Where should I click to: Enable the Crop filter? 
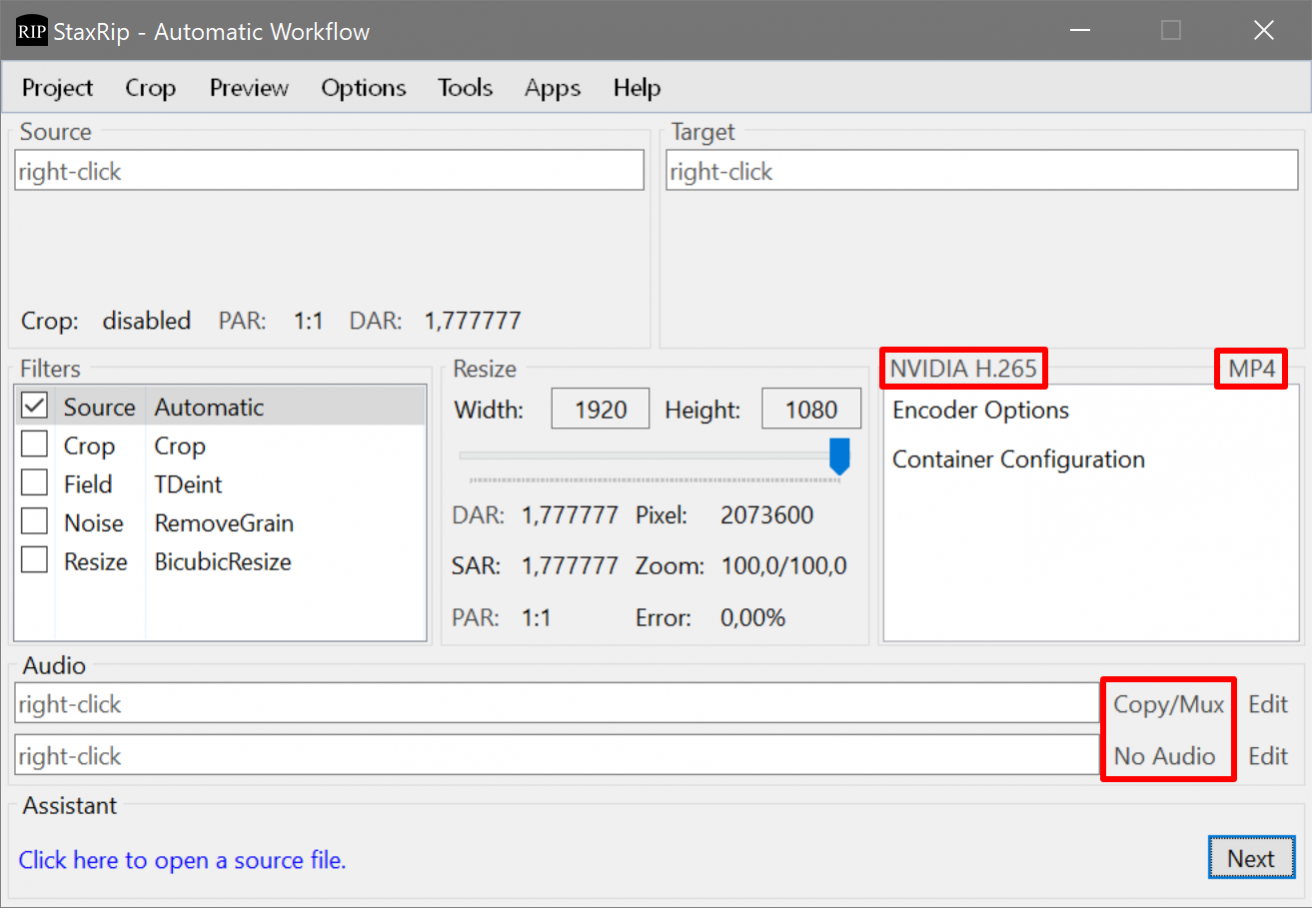[x=34, y=444]
